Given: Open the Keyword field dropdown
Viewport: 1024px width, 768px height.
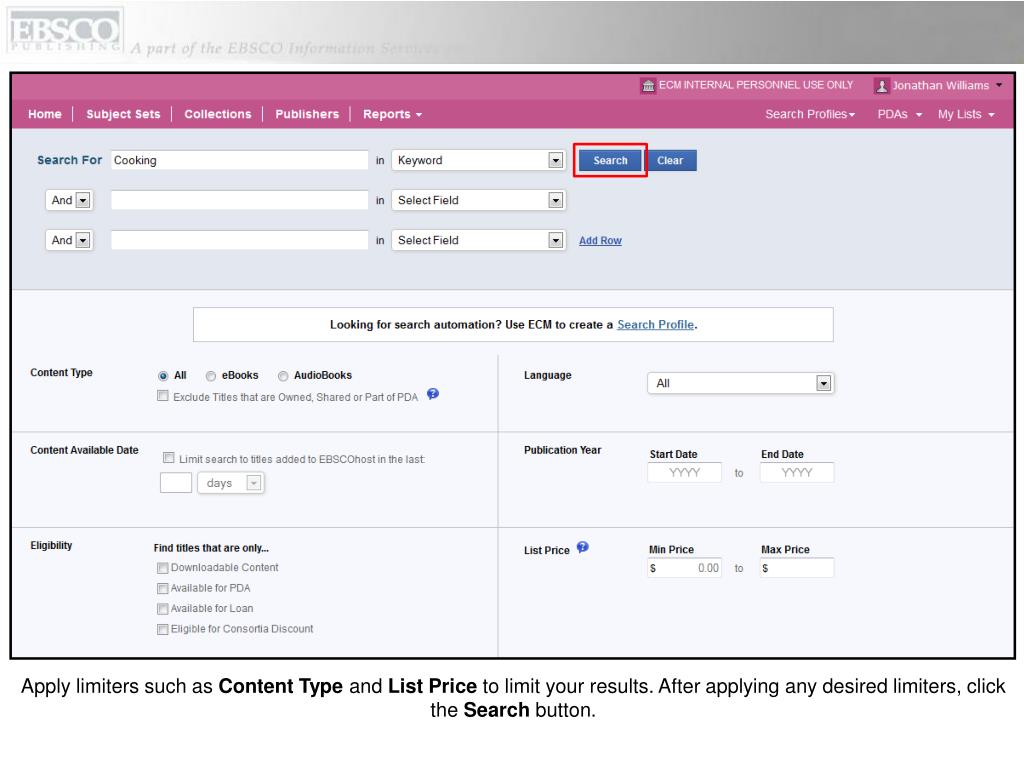Looking at the screenshot, I should tap(478, 160).
